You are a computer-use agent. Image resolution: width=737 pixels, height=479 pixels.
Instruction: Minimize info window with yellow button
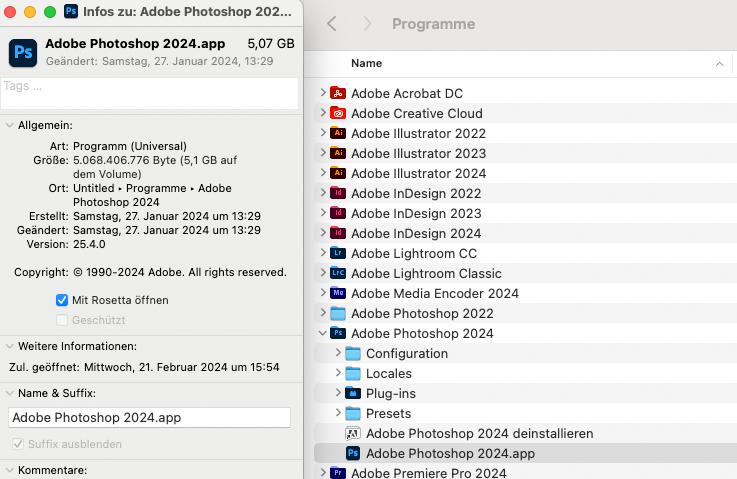[x=30, y=12]
